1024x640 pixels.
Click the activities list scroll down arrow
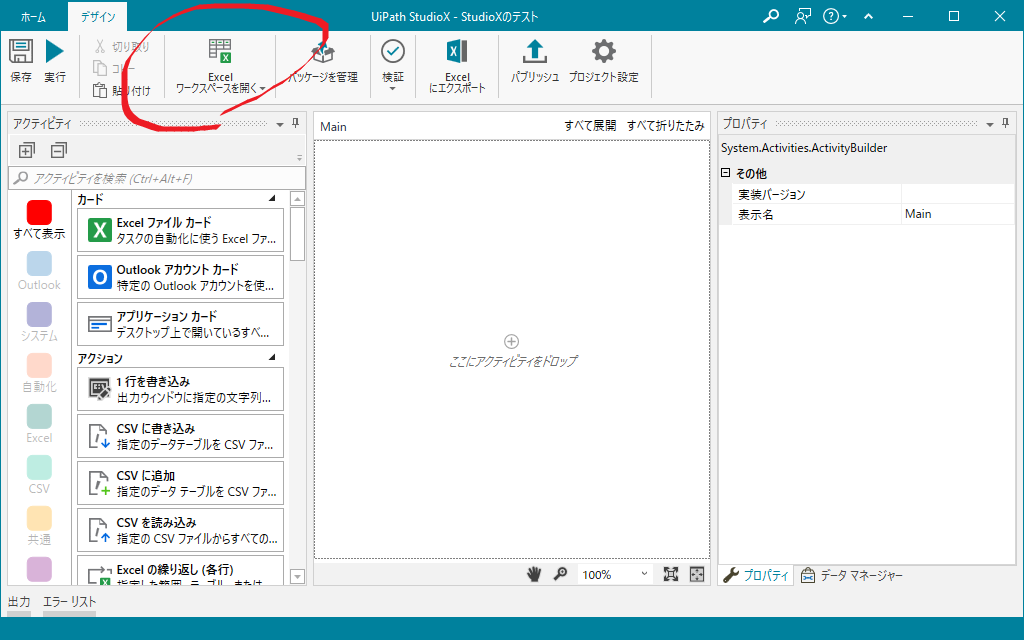pos(297,577)
